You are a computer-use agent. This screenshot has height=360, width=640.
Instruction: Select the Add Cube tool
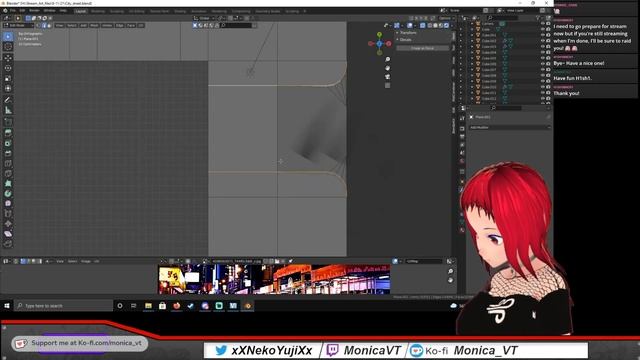(x=8, y=122)
